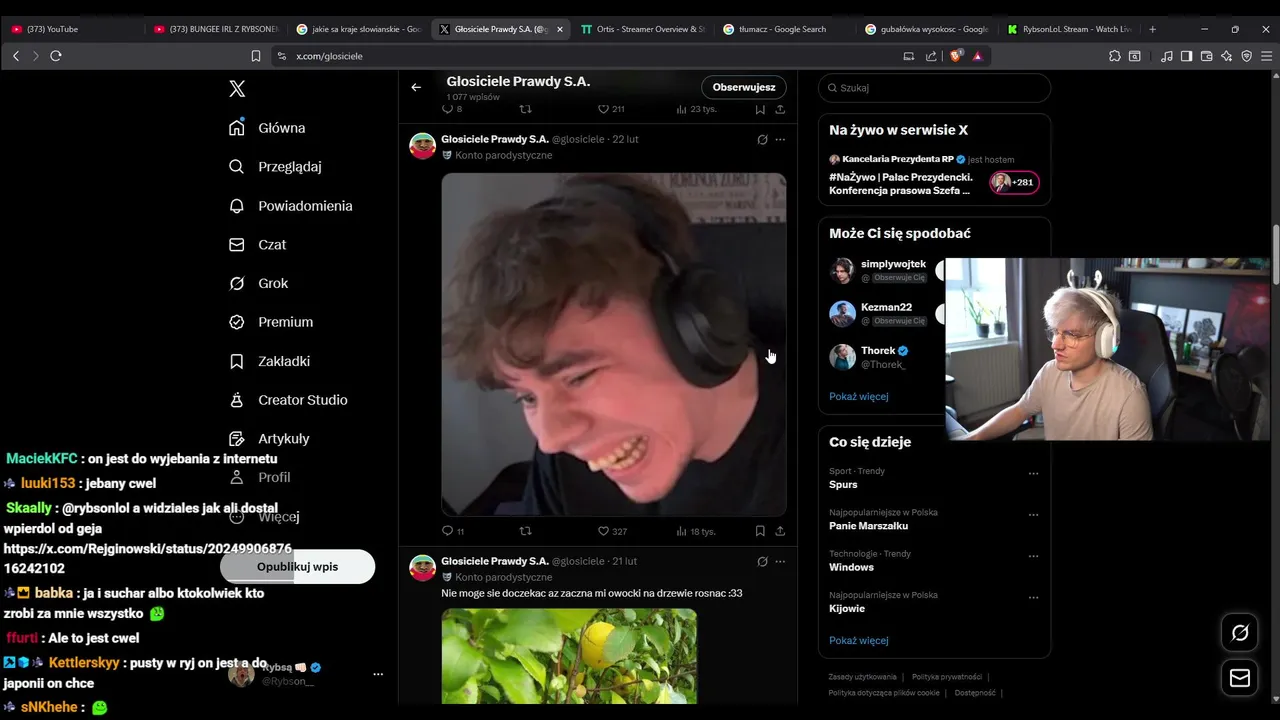Reload the page in the browser
The image size is (1280, 720).
click(x=56, y=56)
